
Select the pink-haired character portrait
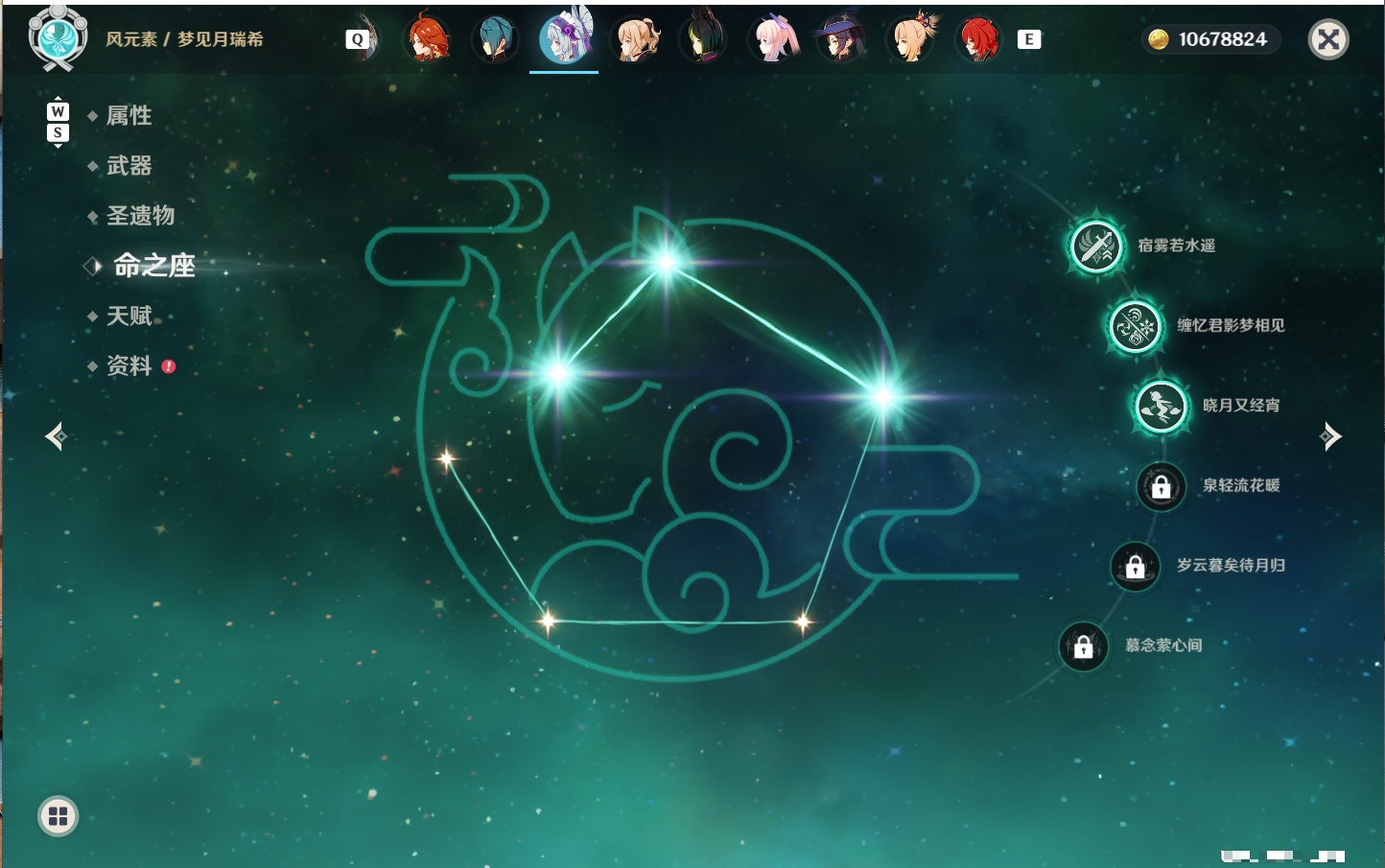pos(773,38)
